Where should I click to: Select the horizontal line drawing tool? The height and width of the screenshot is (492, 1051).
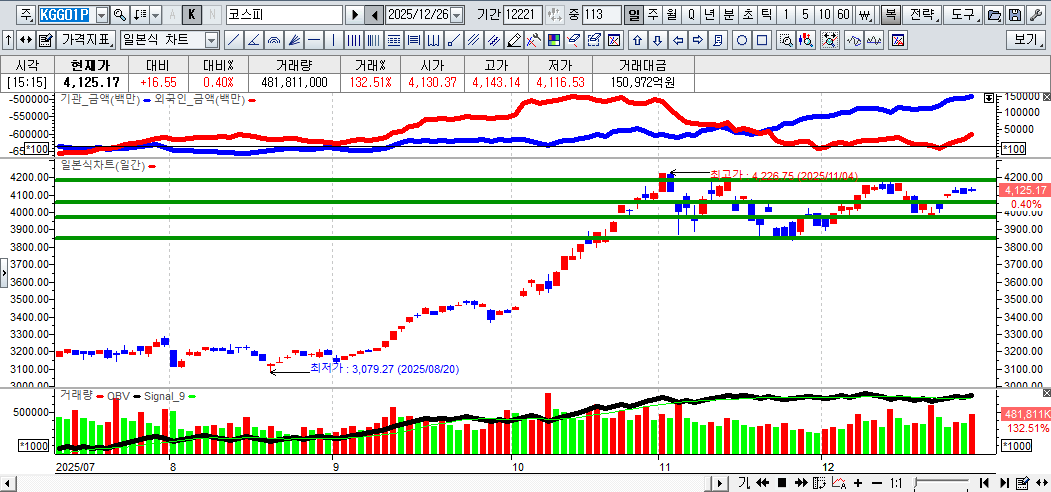pyautogui.click(x=313, y=40)
